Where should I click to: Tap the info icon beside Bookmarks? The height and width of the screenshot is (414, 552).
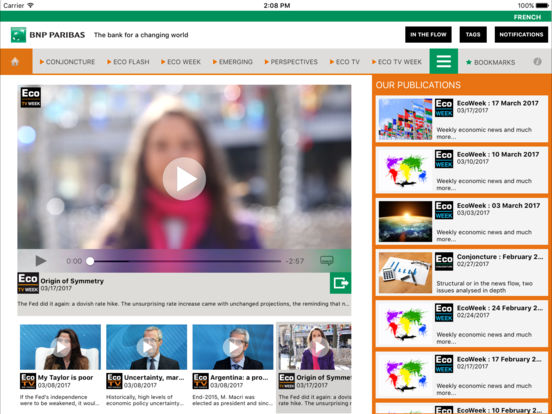(x=537, y=62)
